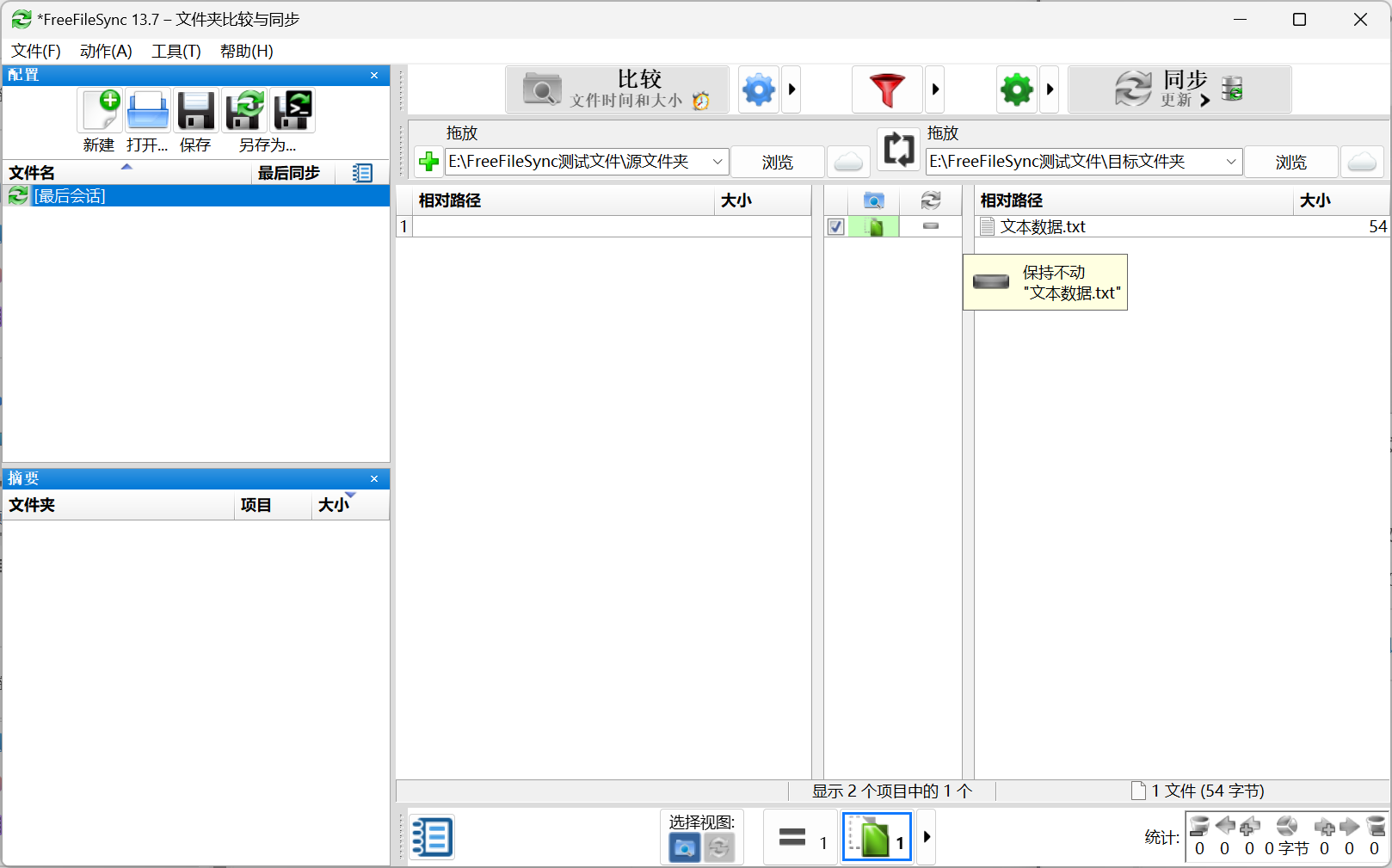Click save as batch job icon
This screenshot has width=1392, height=868.
tap(293, 111)
